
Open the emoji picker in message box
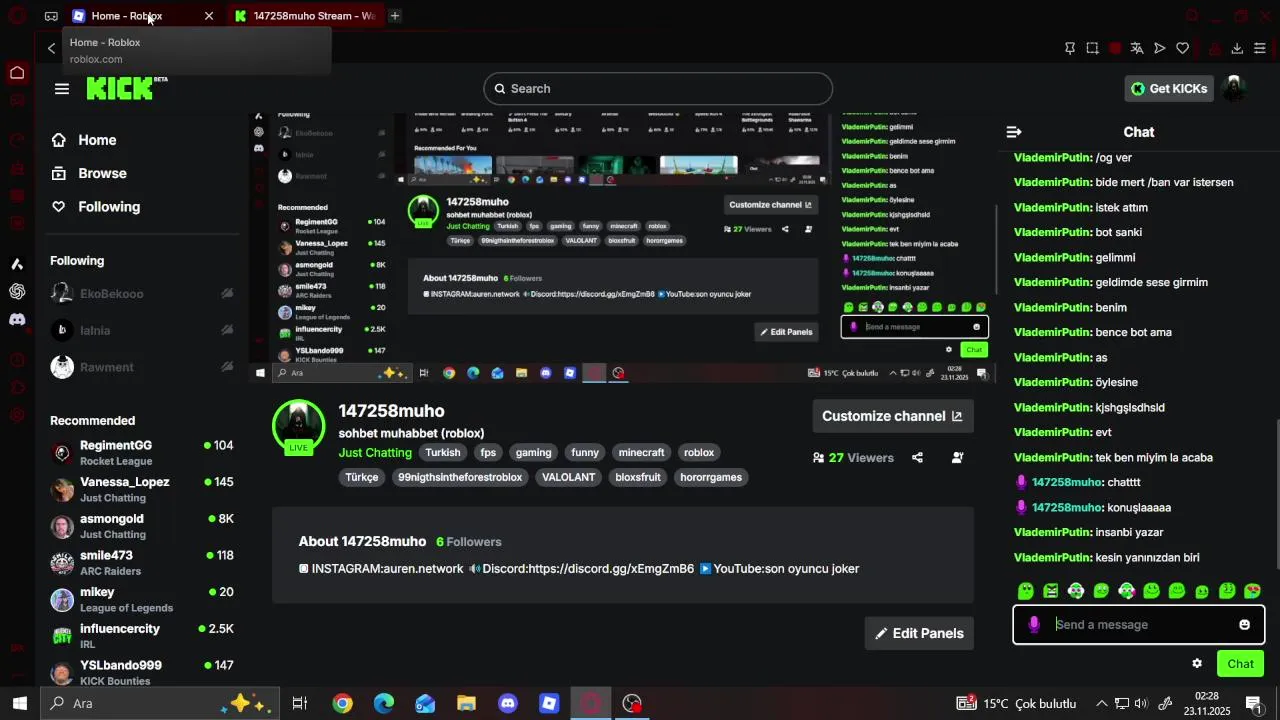(x=1244, y=625)
